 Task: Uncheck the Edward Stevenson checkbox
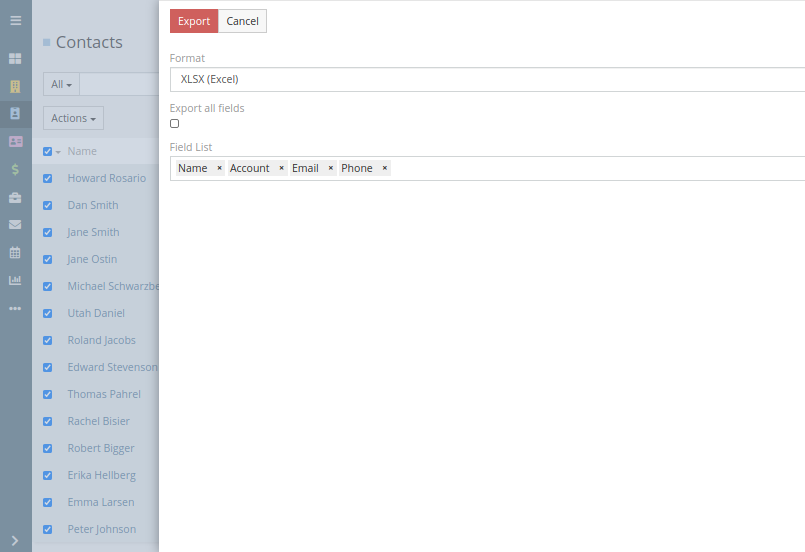pos(47,368)
